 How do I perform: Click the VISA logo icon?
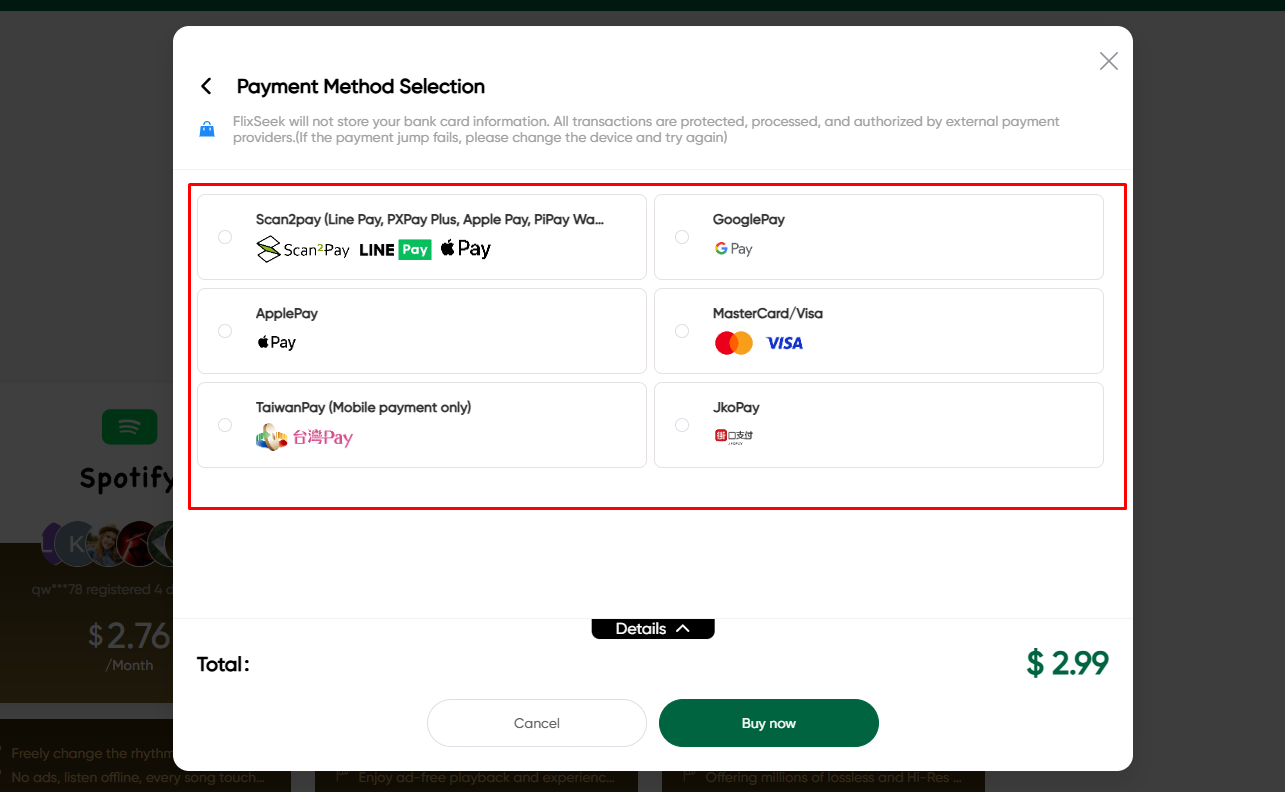pyautogui.click(x=784, y=343)
